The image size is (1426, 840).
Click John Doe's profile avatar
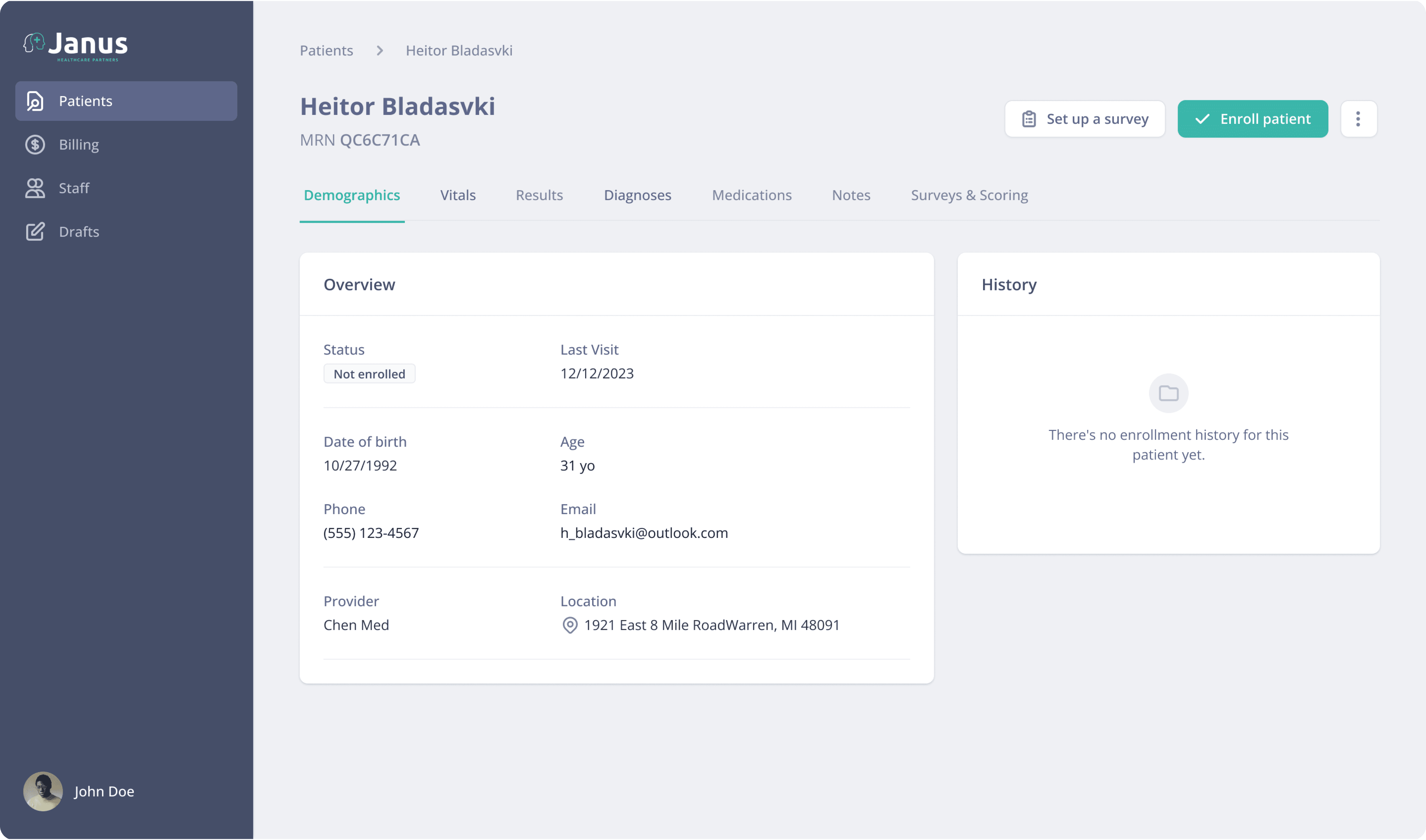[x=43, y=791]
